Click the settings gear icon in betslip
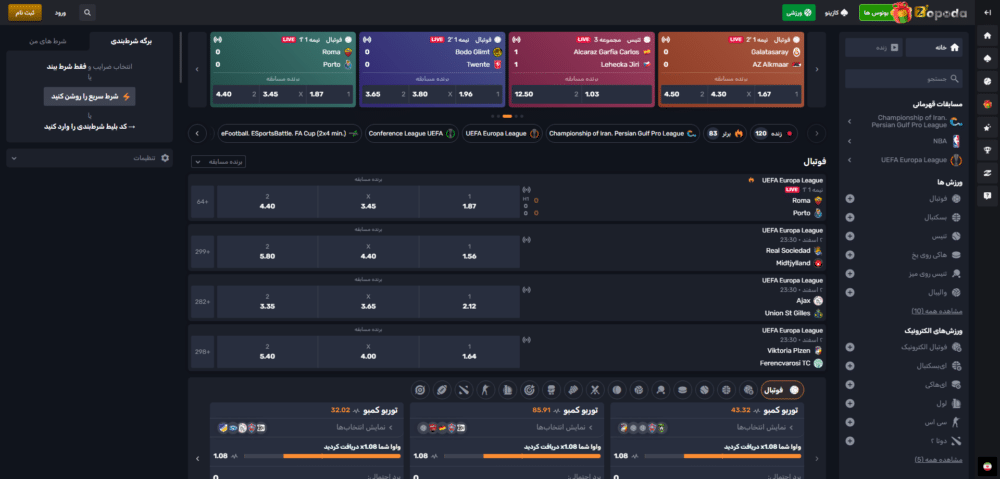1000x479 pixels. pyautogui.click(x=165, y=158)
